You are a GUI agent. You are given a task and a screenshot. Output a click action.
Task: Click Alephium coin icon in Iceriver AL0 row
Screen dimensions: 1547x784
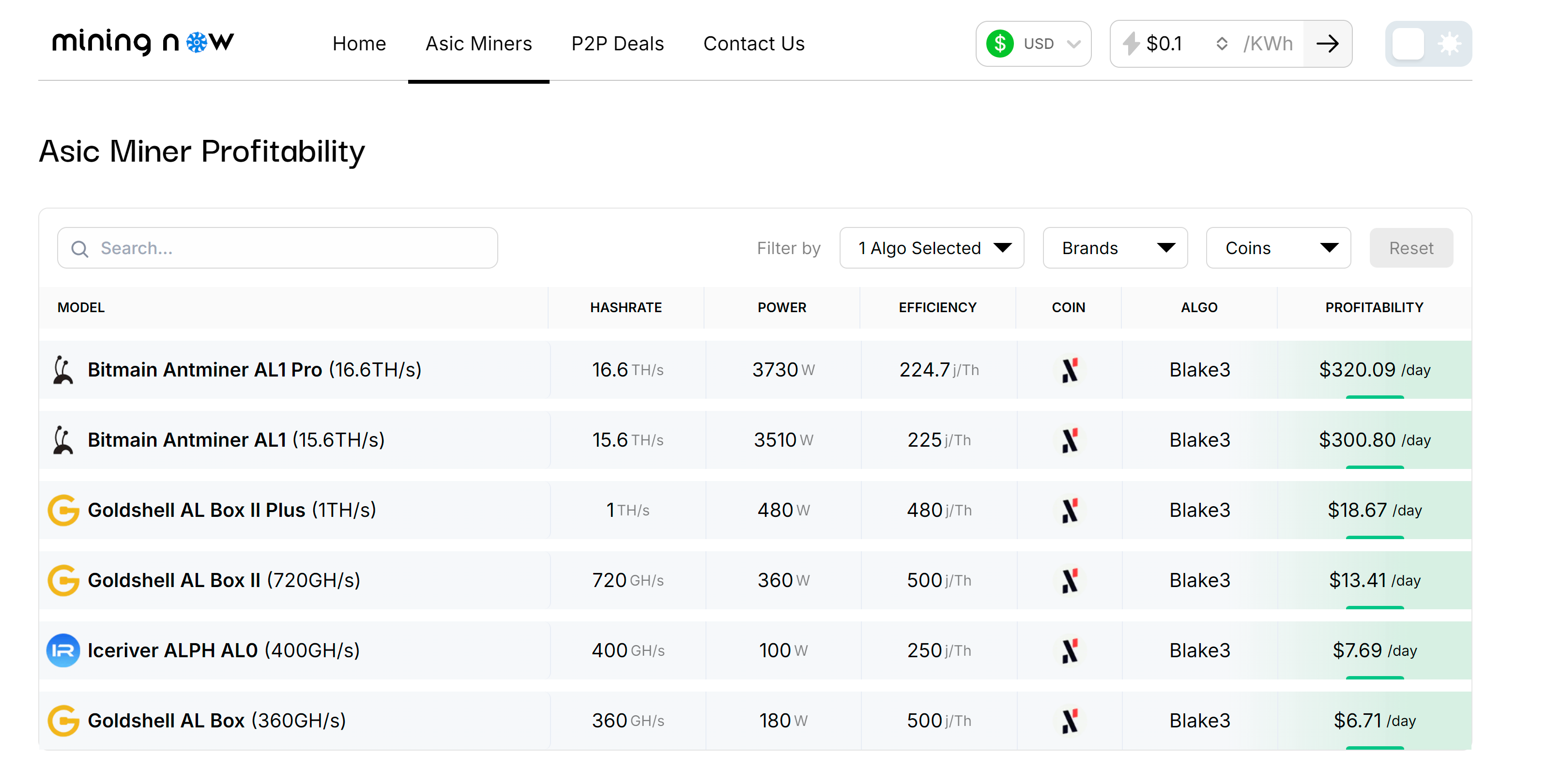[1070, 651]
